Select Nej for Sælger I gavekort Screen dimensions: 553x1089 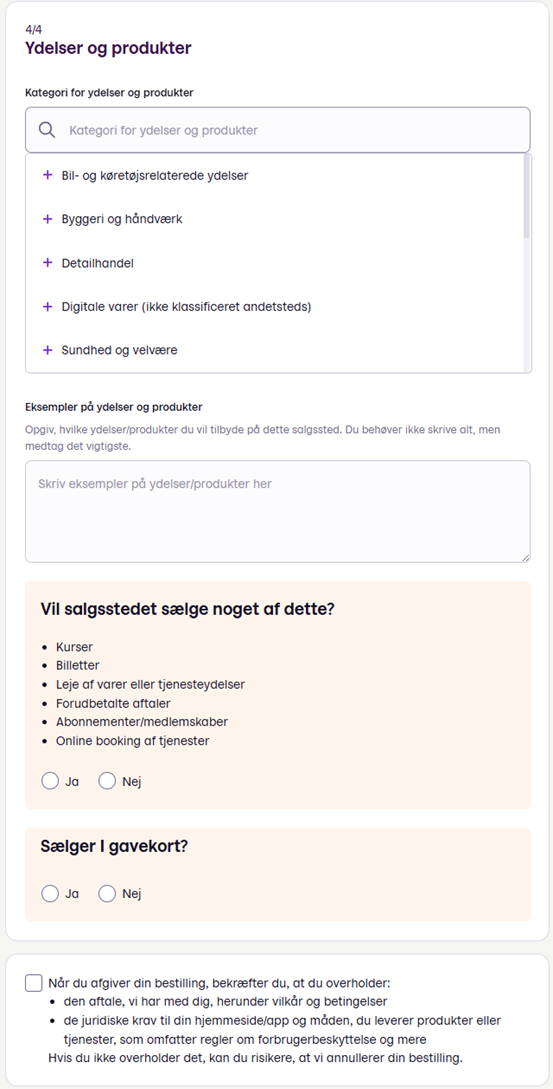(x=107, y=894)
